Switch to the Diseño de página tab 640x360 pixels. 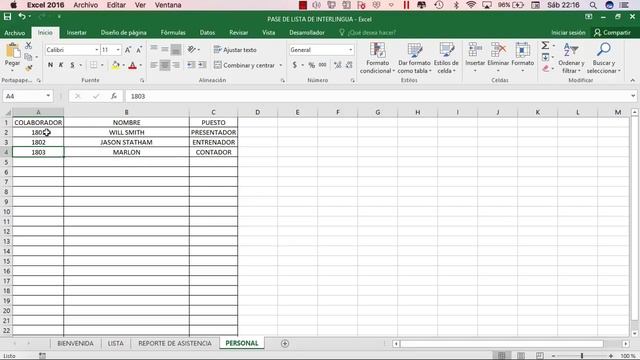pos(123,33)
